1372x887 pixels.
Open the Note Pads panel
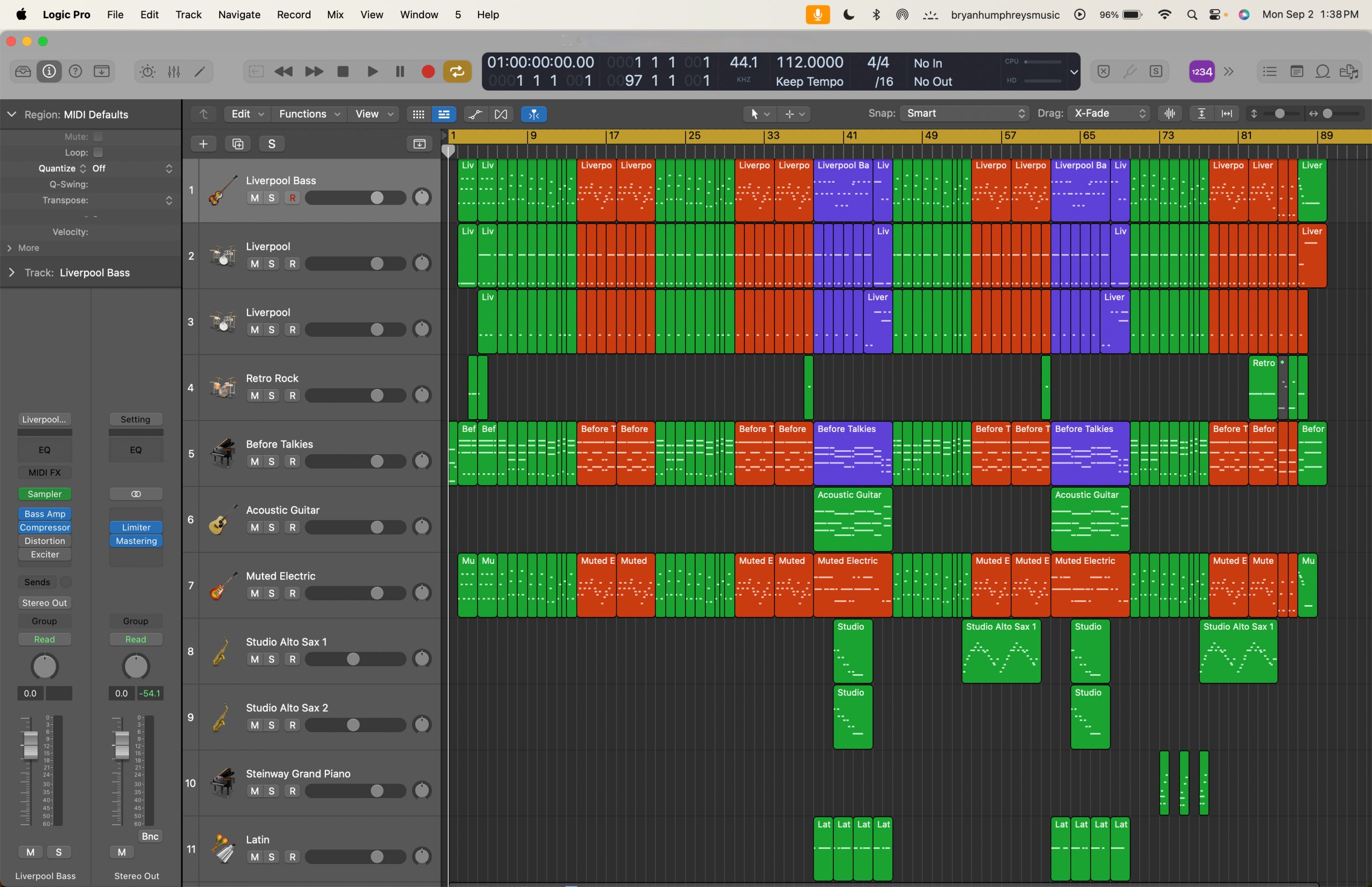point(1296,71)
